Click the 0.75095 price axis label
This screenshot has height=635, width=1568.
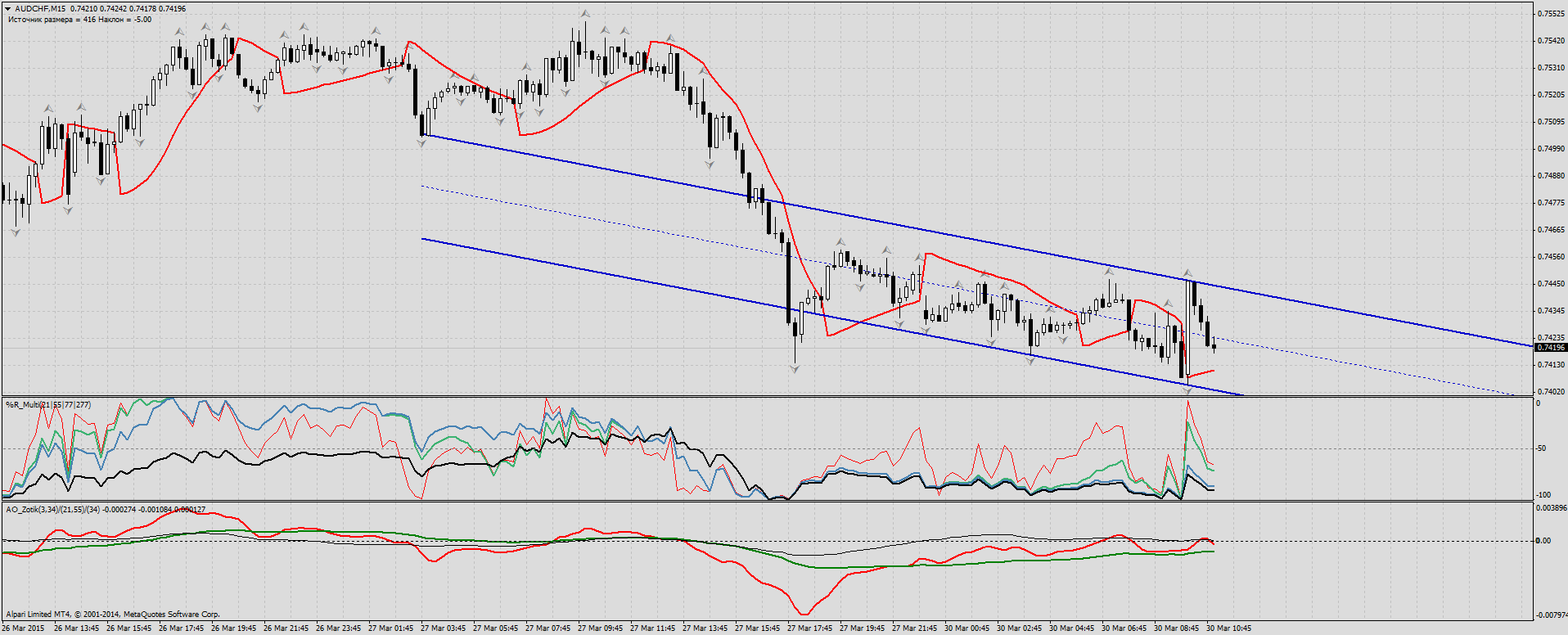coord(1552,122)
